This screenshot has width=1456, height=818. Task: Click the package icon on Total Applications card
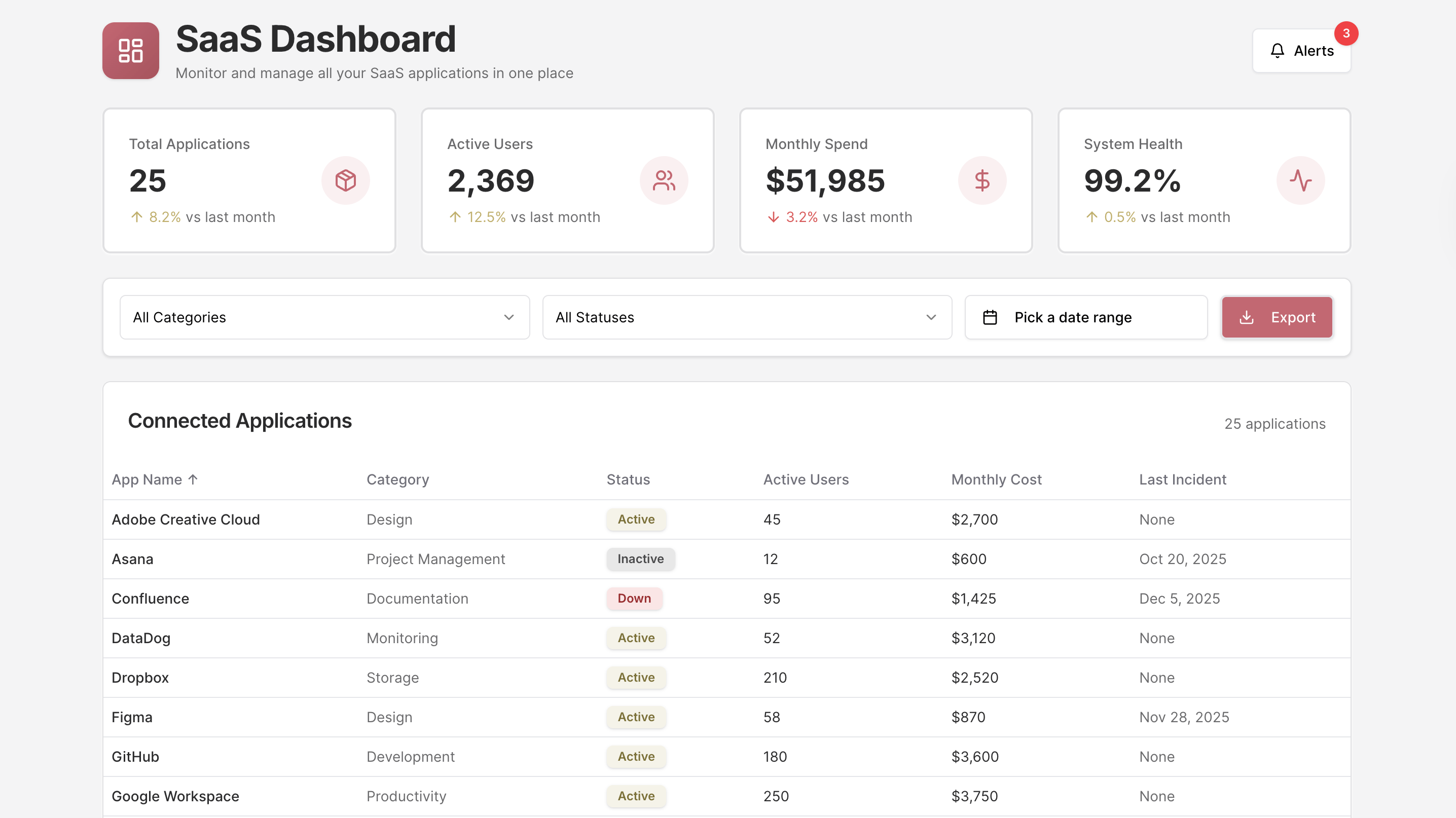pos(345,180)
